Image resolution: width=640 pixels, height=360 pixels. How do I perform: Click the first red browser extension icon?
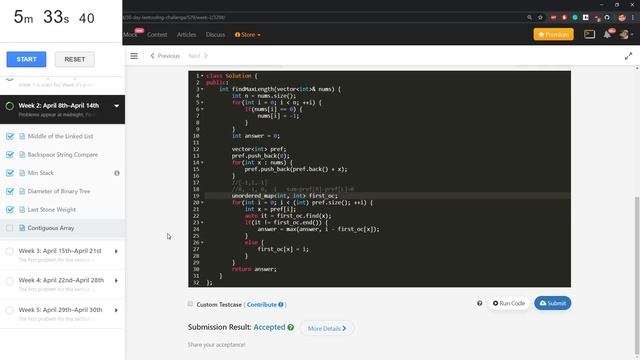[553, 18]
